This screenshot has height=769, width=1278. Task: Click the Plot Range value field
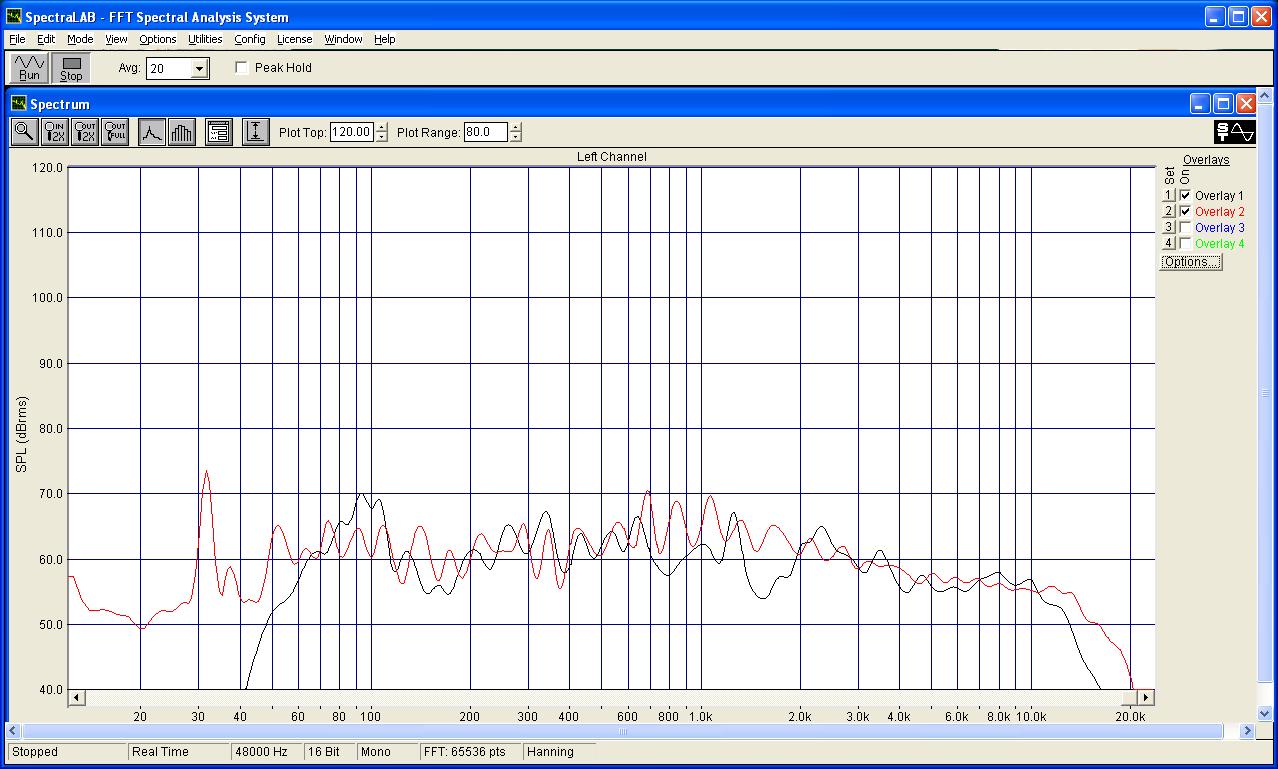tap(486, 132)
